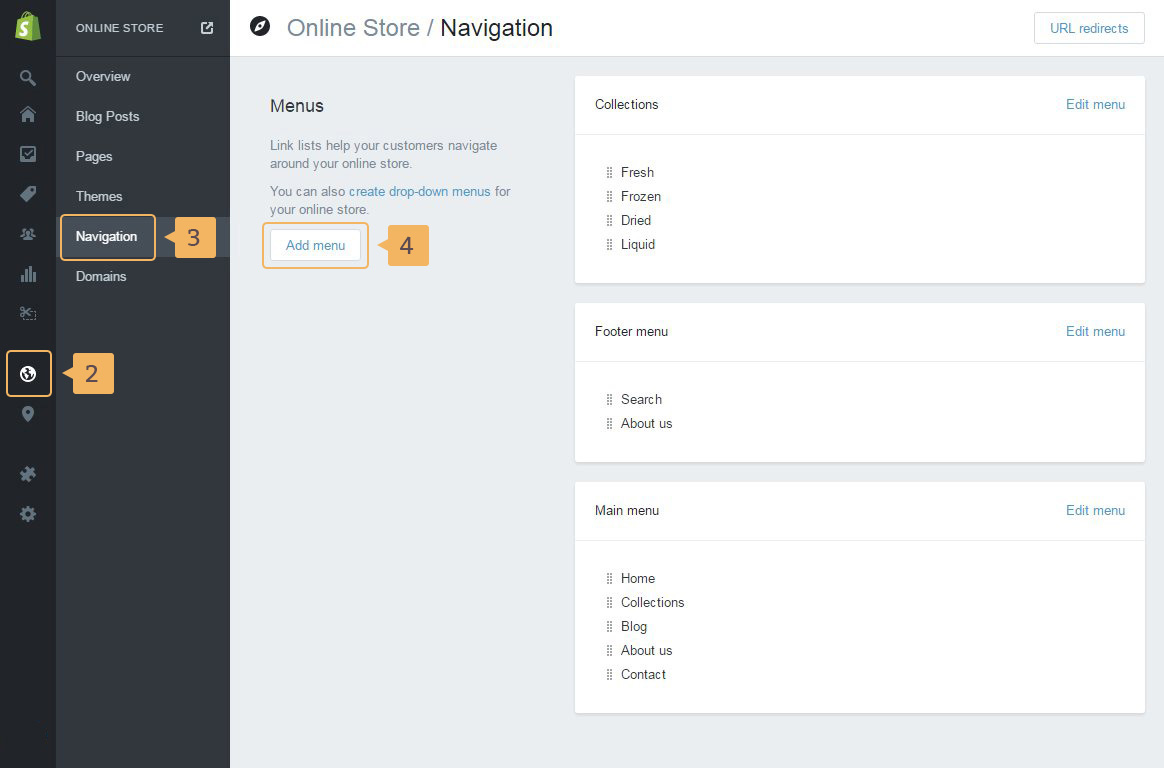The image size is (1164, 768).
Task: Click the Add menu button
Action: (x=315, y=245)
